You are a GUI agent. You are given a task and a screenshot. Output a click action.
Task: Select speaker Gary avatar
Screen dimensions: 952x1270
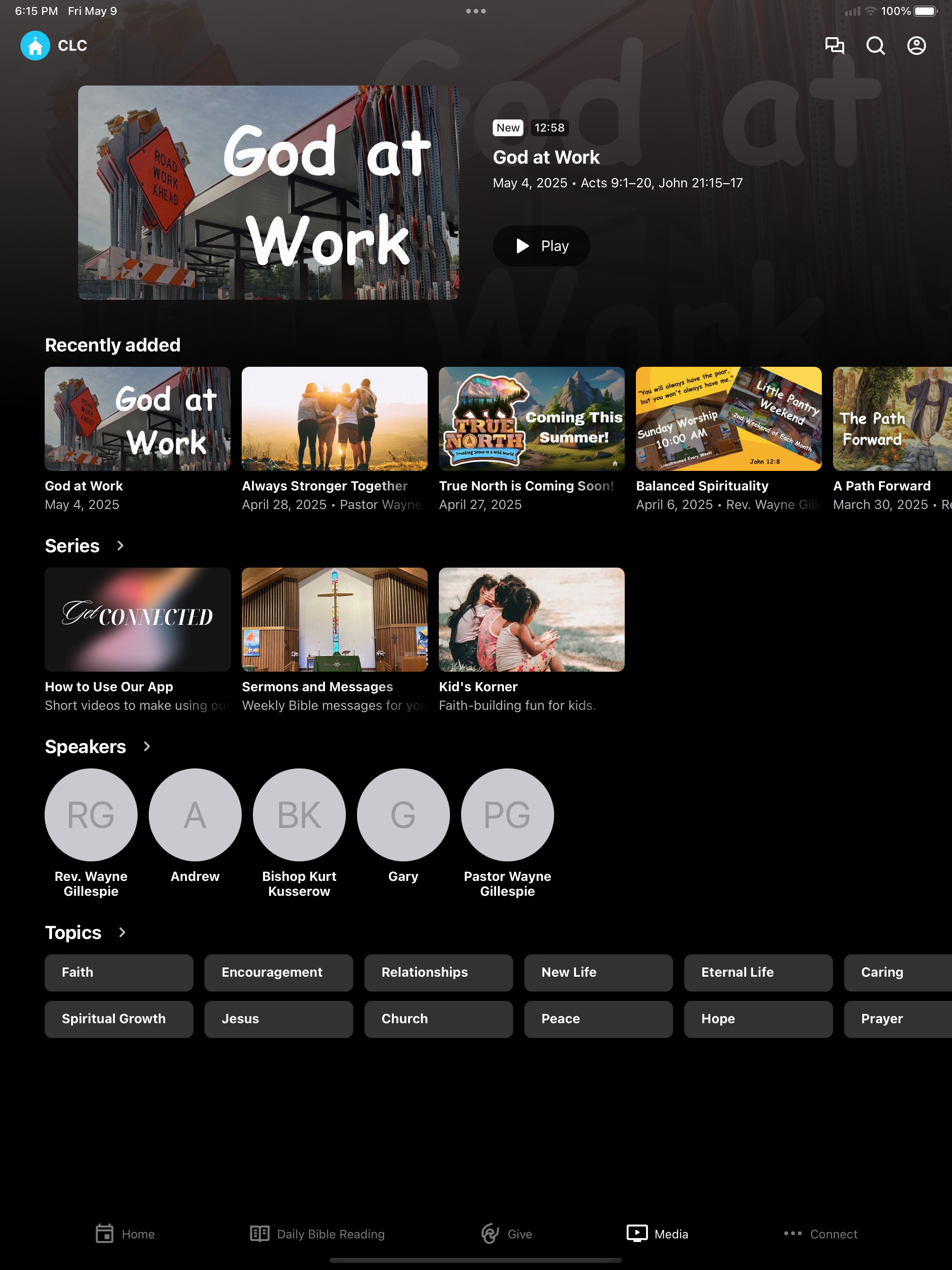(403, 815)
